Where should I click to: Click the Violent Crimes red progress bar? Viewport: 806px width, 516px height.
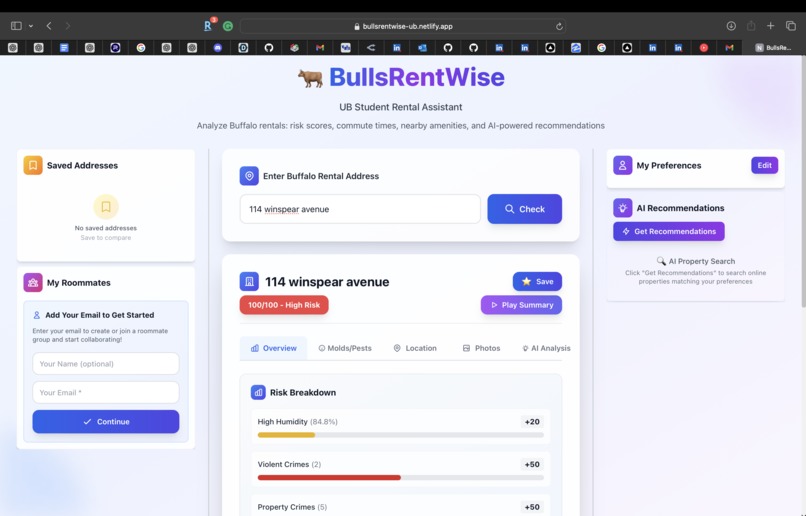tap(329, 477)
